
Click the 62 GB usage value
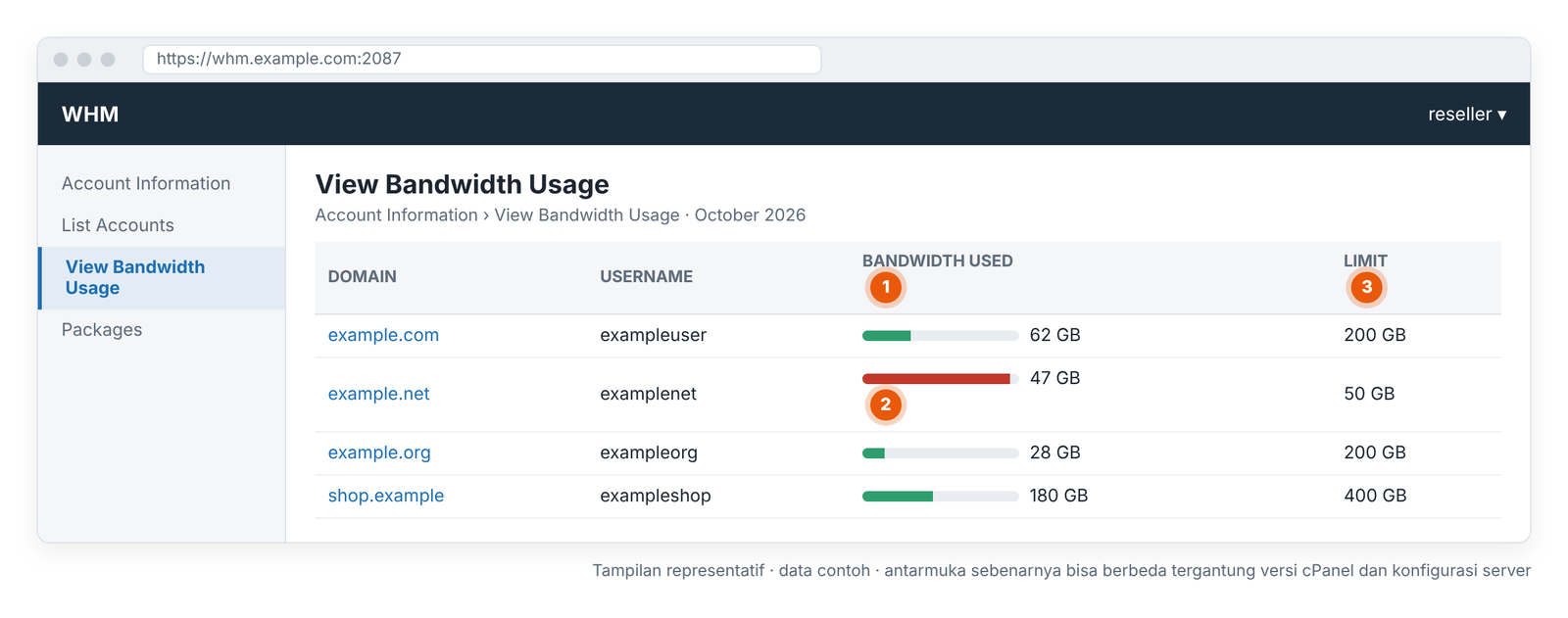pos(1055,335)
